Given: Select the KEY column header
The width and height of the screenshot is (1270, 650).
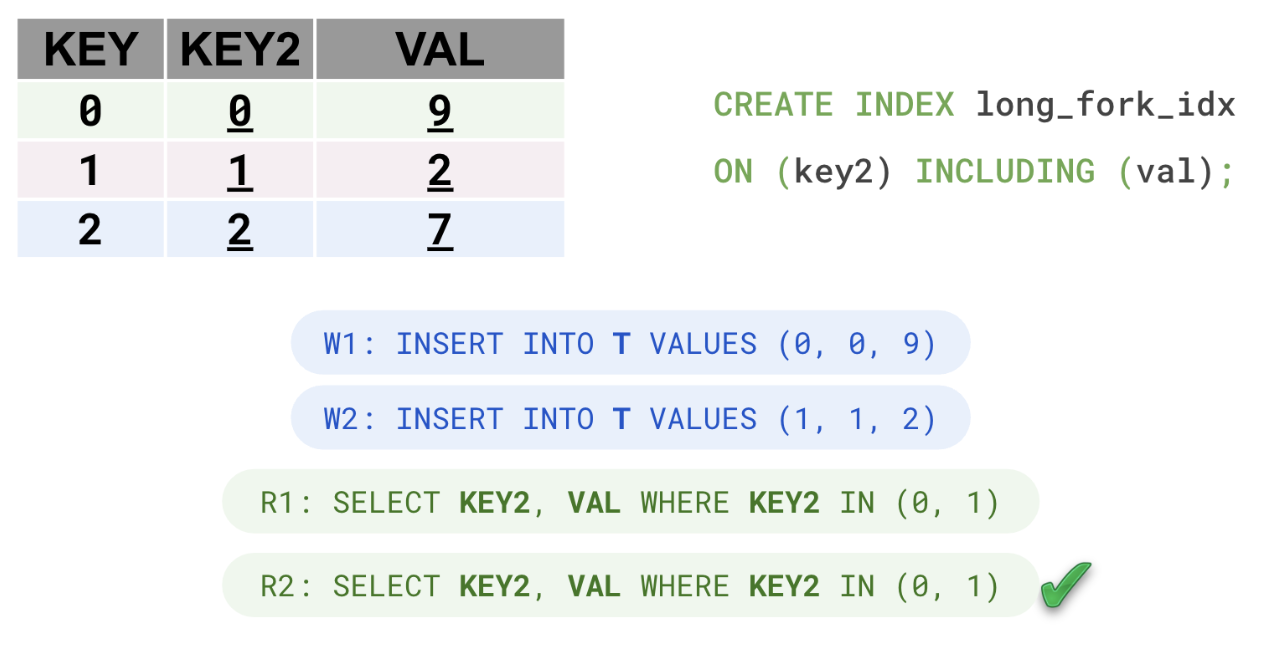Looking at the screenshot, I should click(x=90, y=50).
